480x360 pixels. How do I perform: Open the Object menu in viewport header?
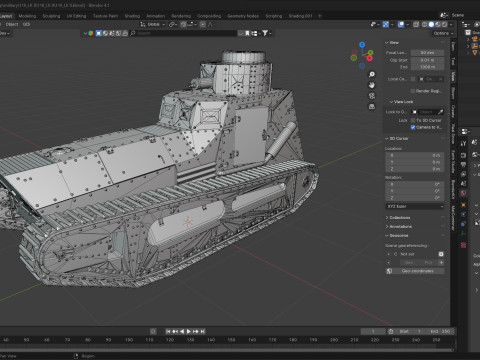pos(12,24)
